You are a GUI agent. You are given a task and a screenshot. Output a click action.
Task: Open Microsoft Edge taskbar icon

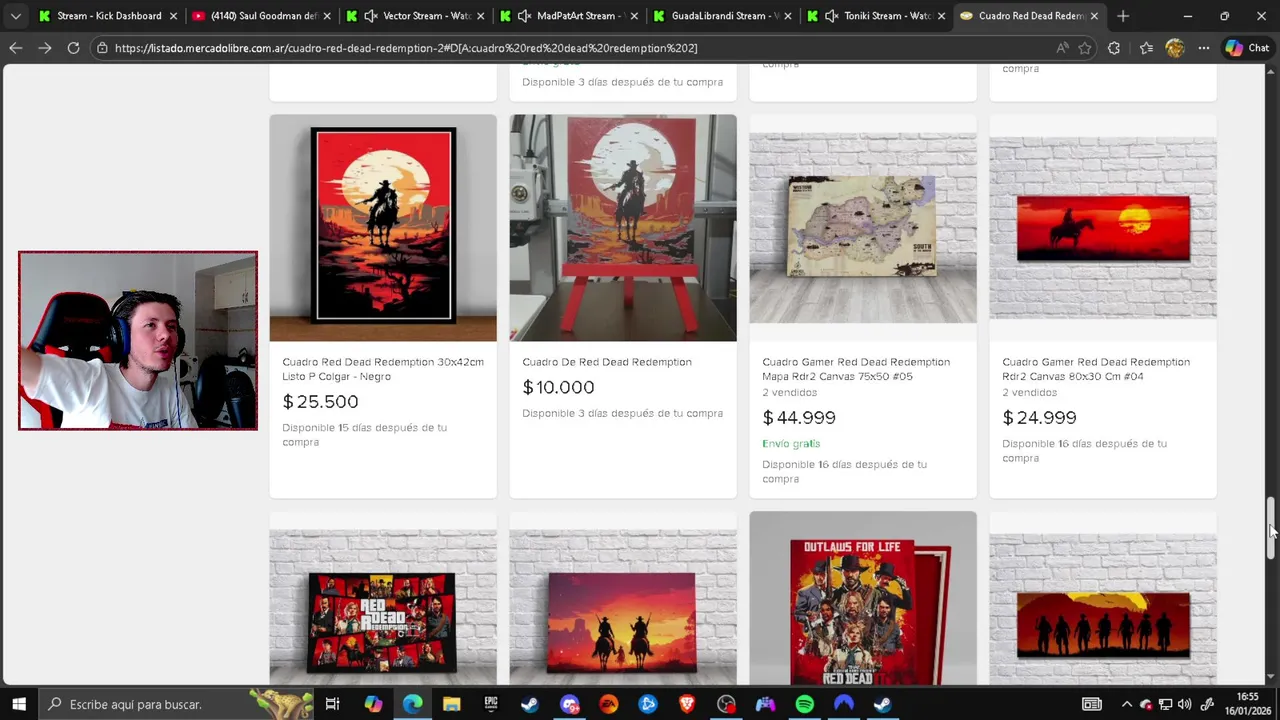412,704
